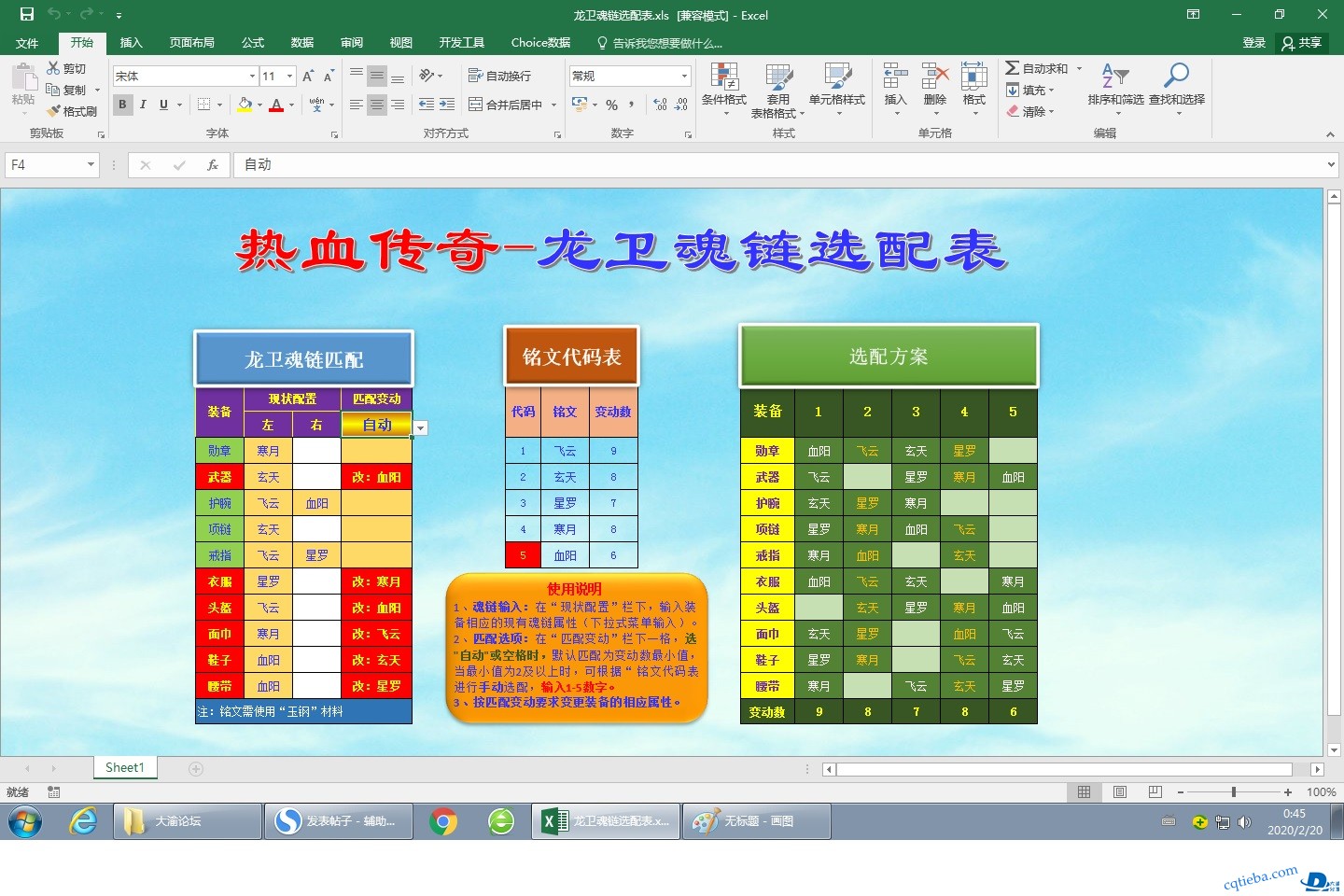Align text to the right
1344x896 pixels.
point(398,105)
